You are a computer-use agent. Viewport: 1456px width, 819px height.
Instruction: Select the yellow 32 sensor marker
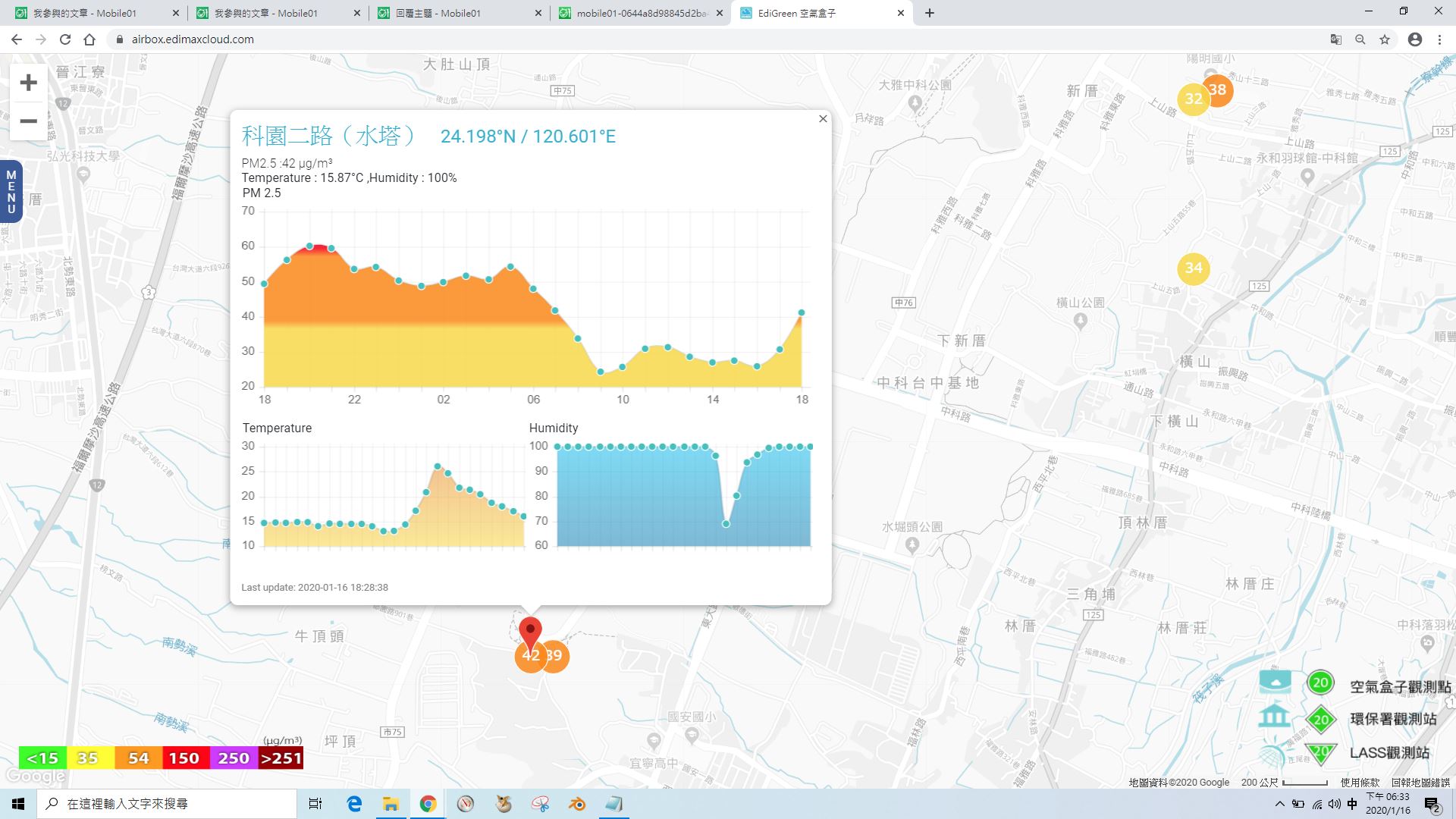point(1193,99)
